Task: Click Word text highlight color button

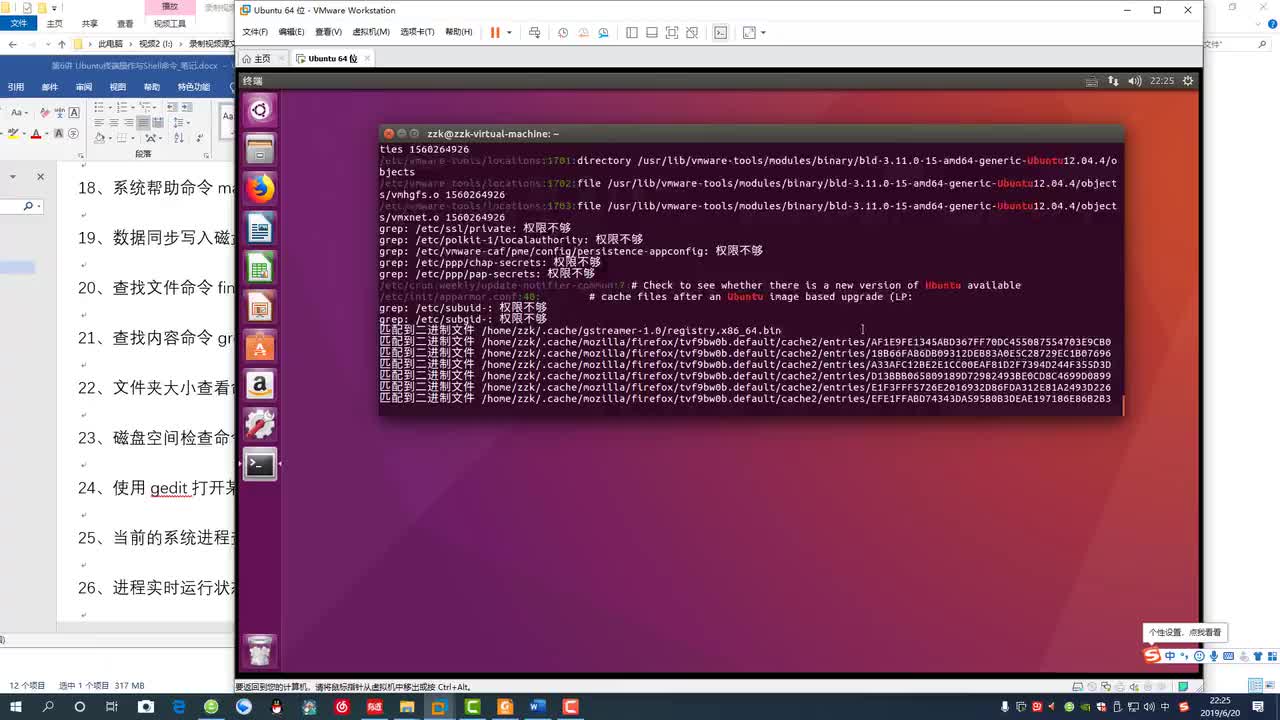Action: click(13, 133)
